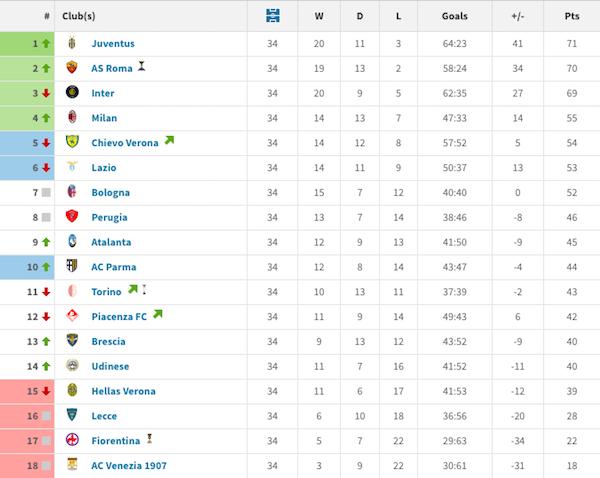
Task: Click the green promoted arrow beside Piacenza FC
Action: (x=157, y=315)
